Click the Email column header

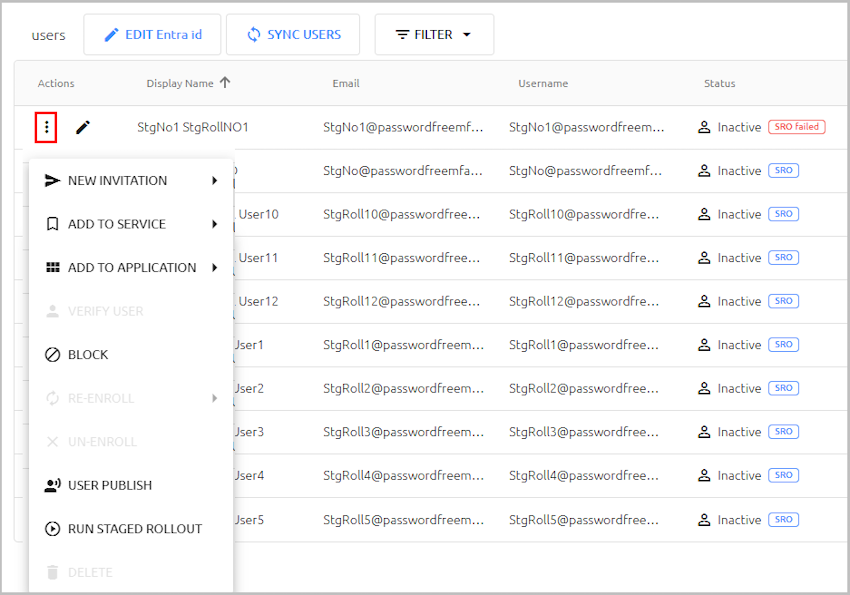346,83
